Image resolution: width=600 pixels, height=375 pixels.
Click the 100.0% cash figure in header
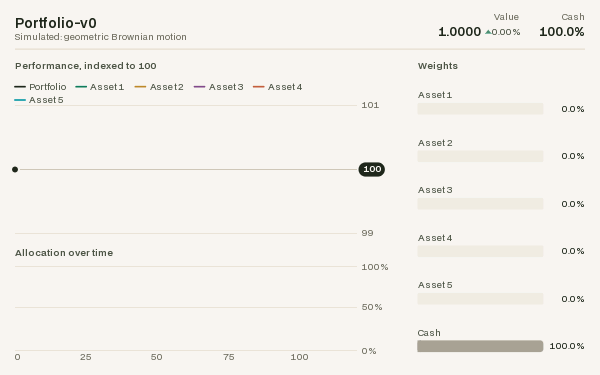(x=562, y=32)
